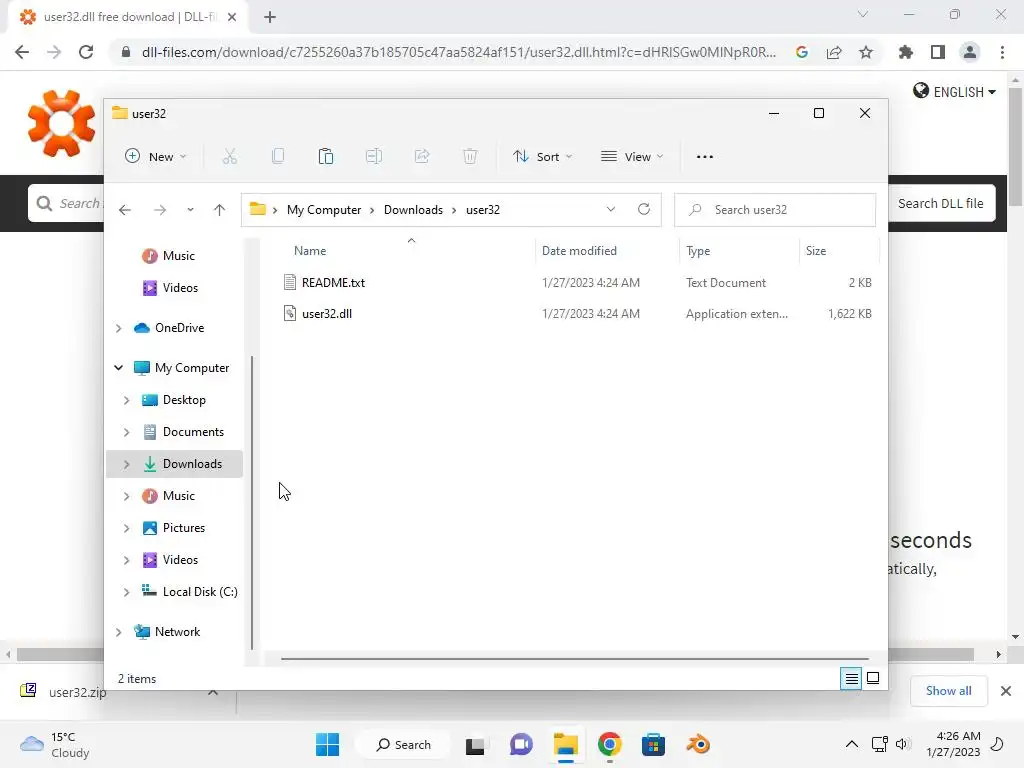Open the clock showing 4:26 AM
Screen dimensions: 1024x768
coord(953,744)
